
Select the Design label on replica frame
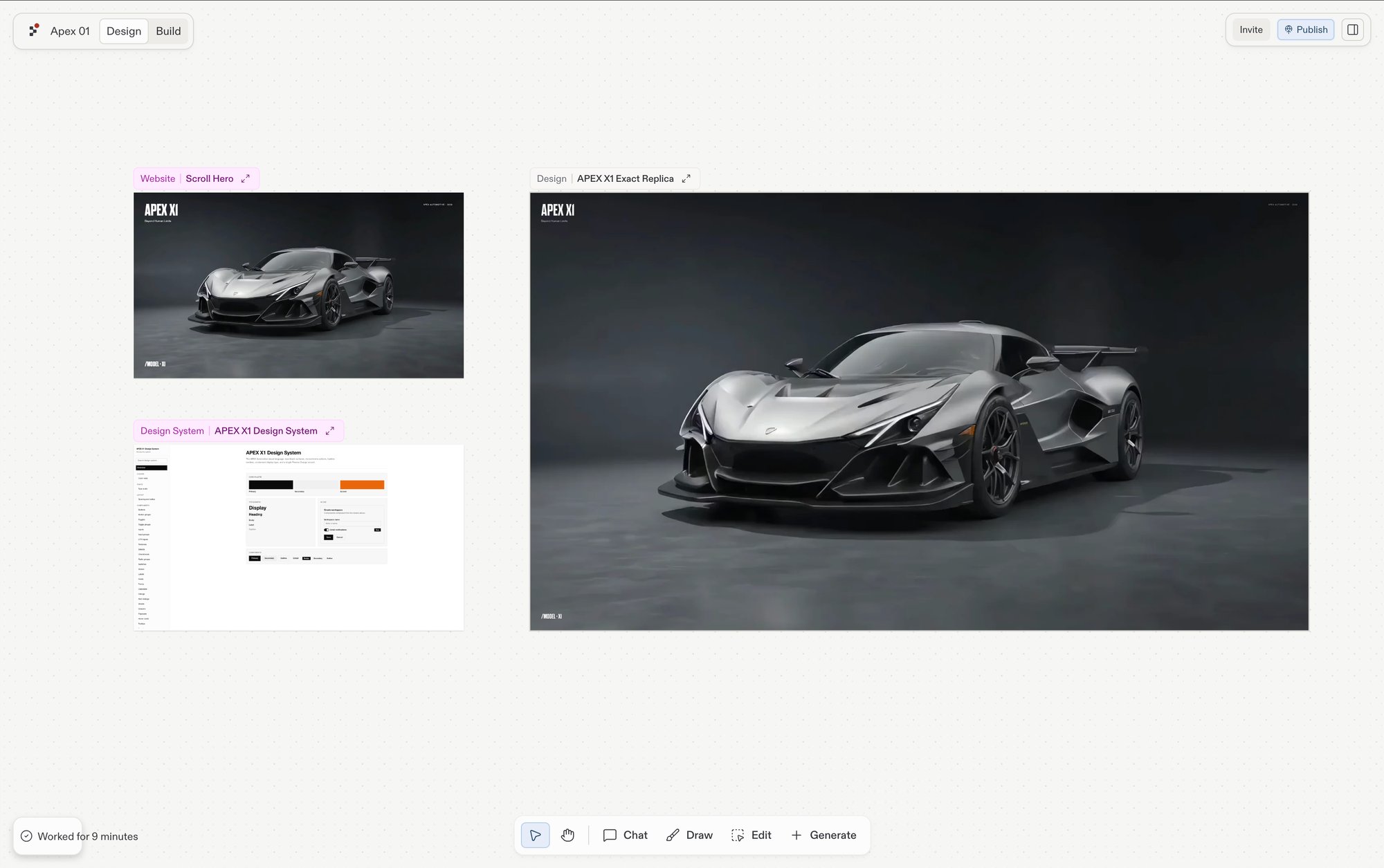pos(552,178)
